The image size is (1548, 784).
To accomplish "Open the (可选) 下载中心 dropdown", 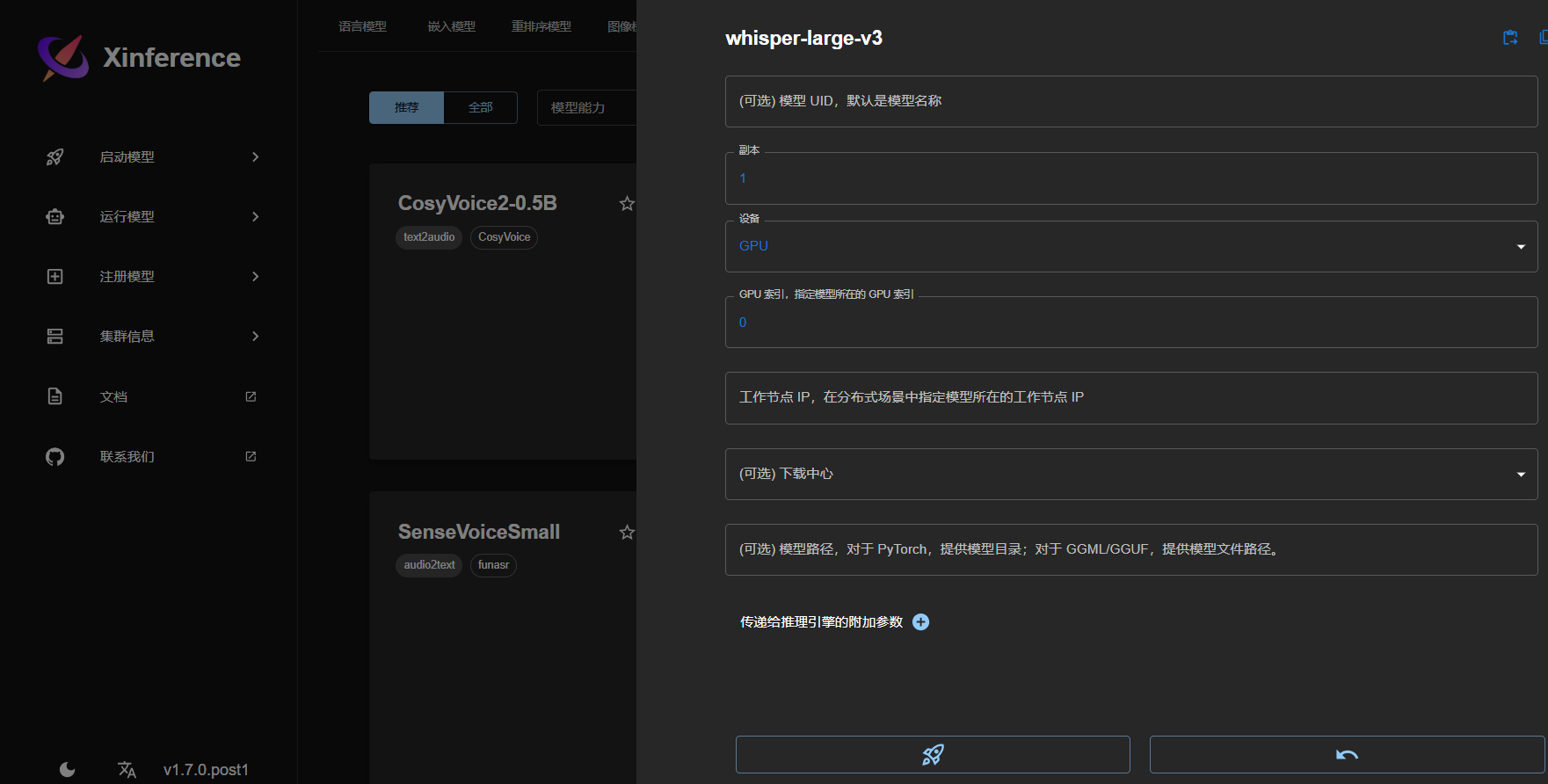I will tap(1131, 474).
